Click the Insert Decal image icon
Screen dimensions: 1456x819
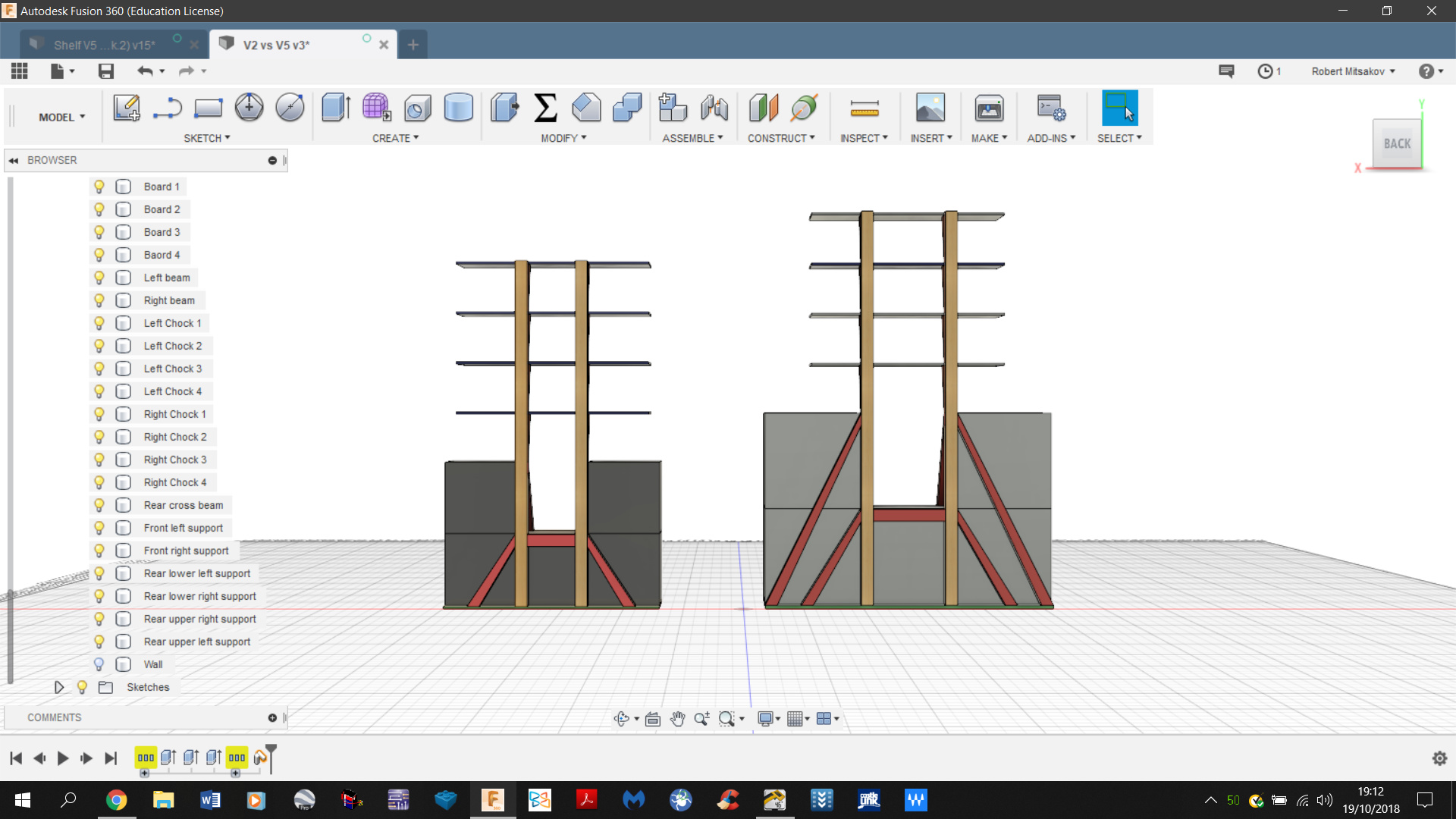pyautogui.click(x=930, y=108)
